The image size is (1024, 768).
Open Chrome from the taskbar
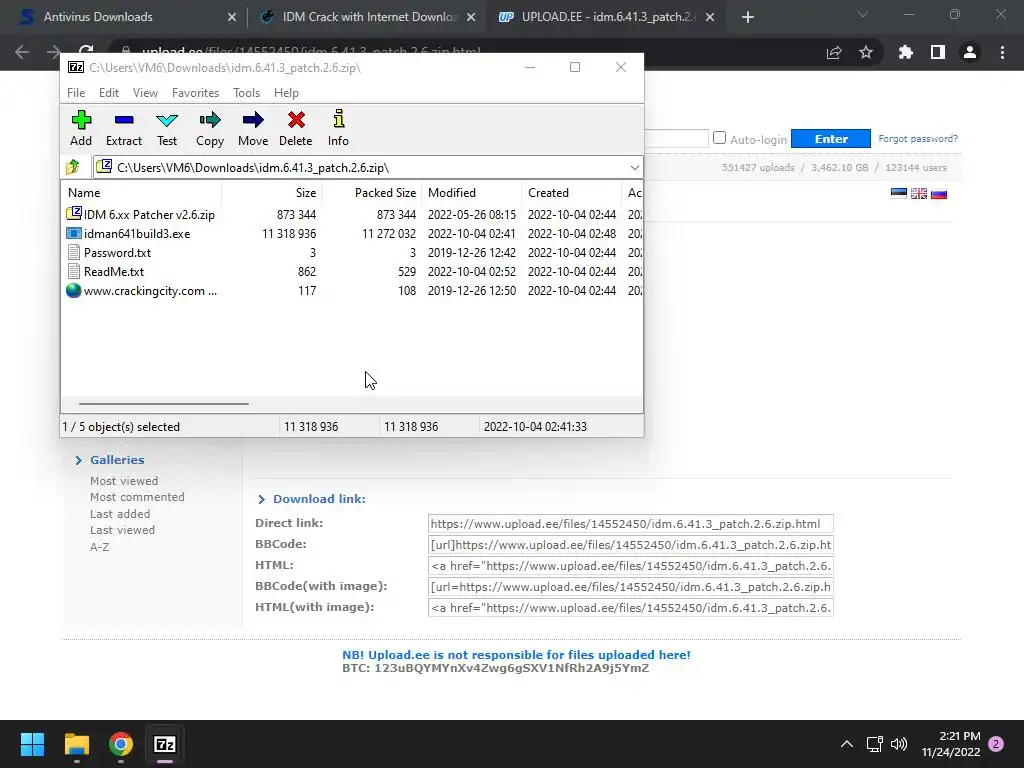click(121, 744)
